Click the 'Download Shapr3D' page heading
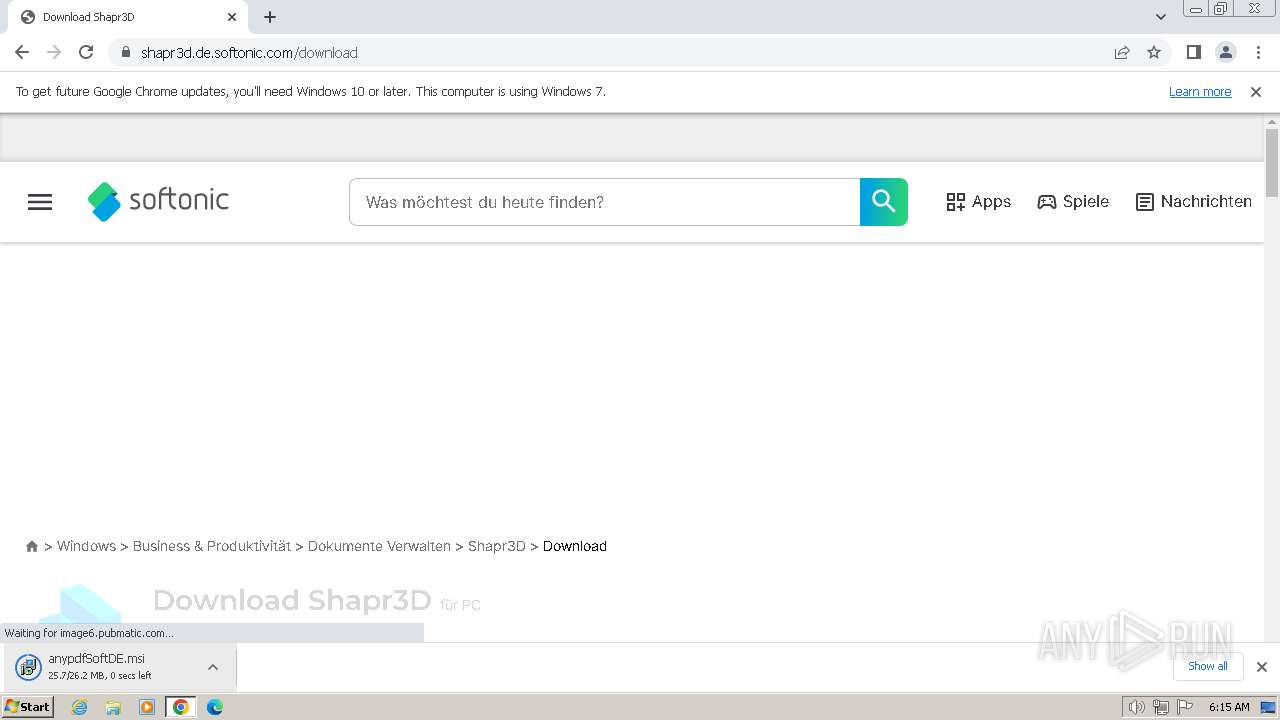 pyautogui.click(x=292, y=600)
